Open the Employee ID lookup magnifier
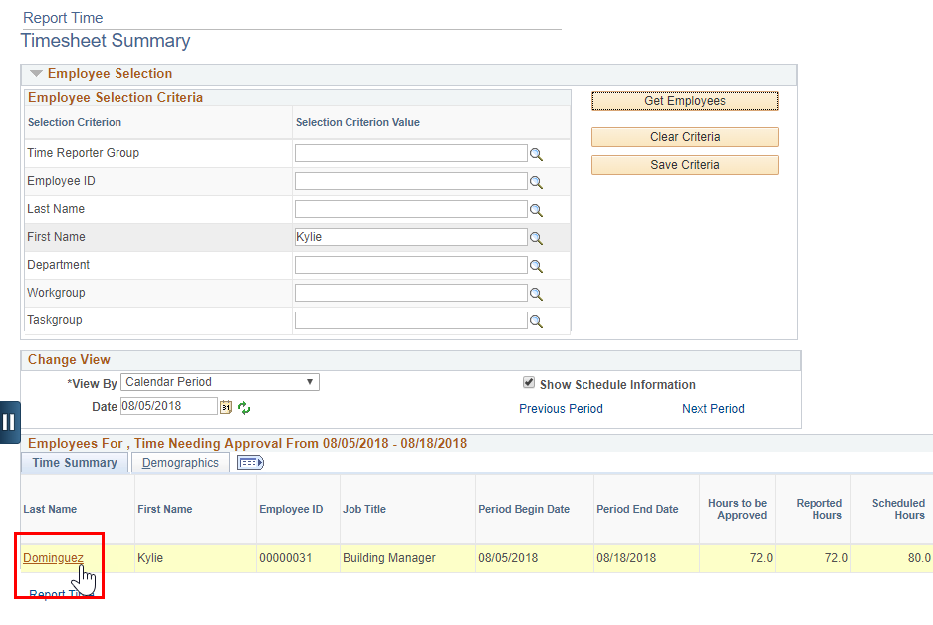933x625 pixels. (537, 180)
